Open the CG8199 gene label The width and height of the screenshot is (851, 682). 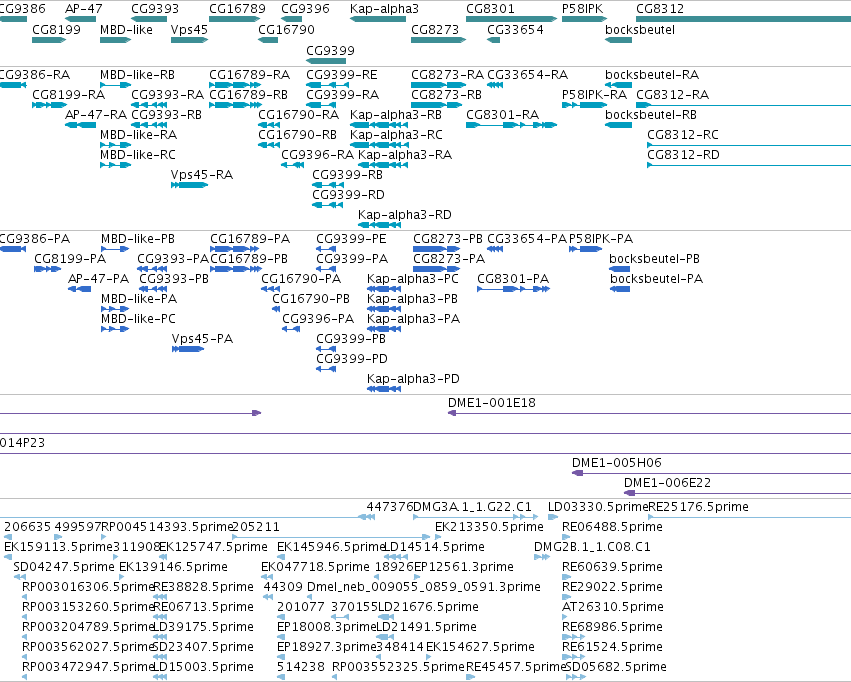click(x=56, y=29)
